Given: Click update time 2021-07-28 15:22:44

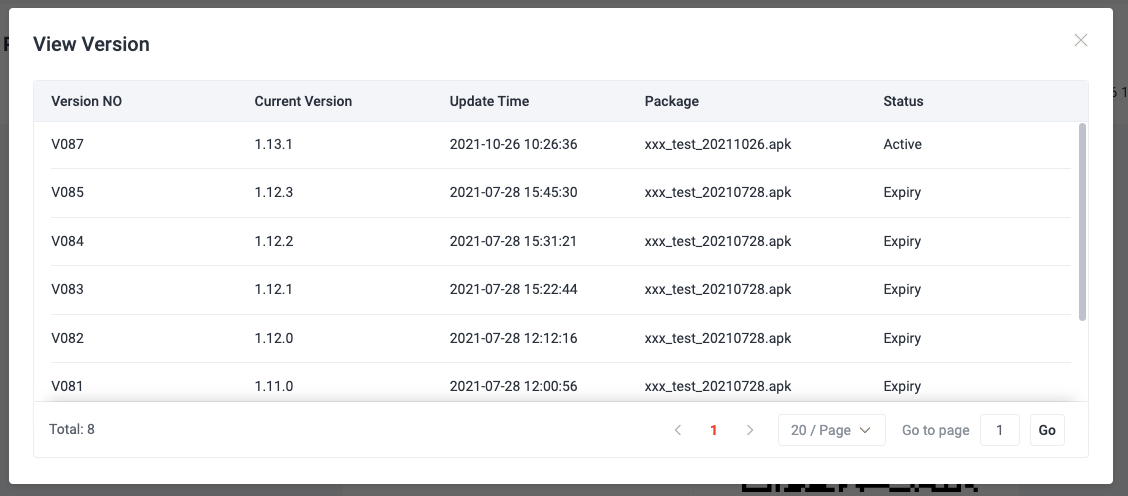Looking at the screenshot, I should [x=513, y=289].
